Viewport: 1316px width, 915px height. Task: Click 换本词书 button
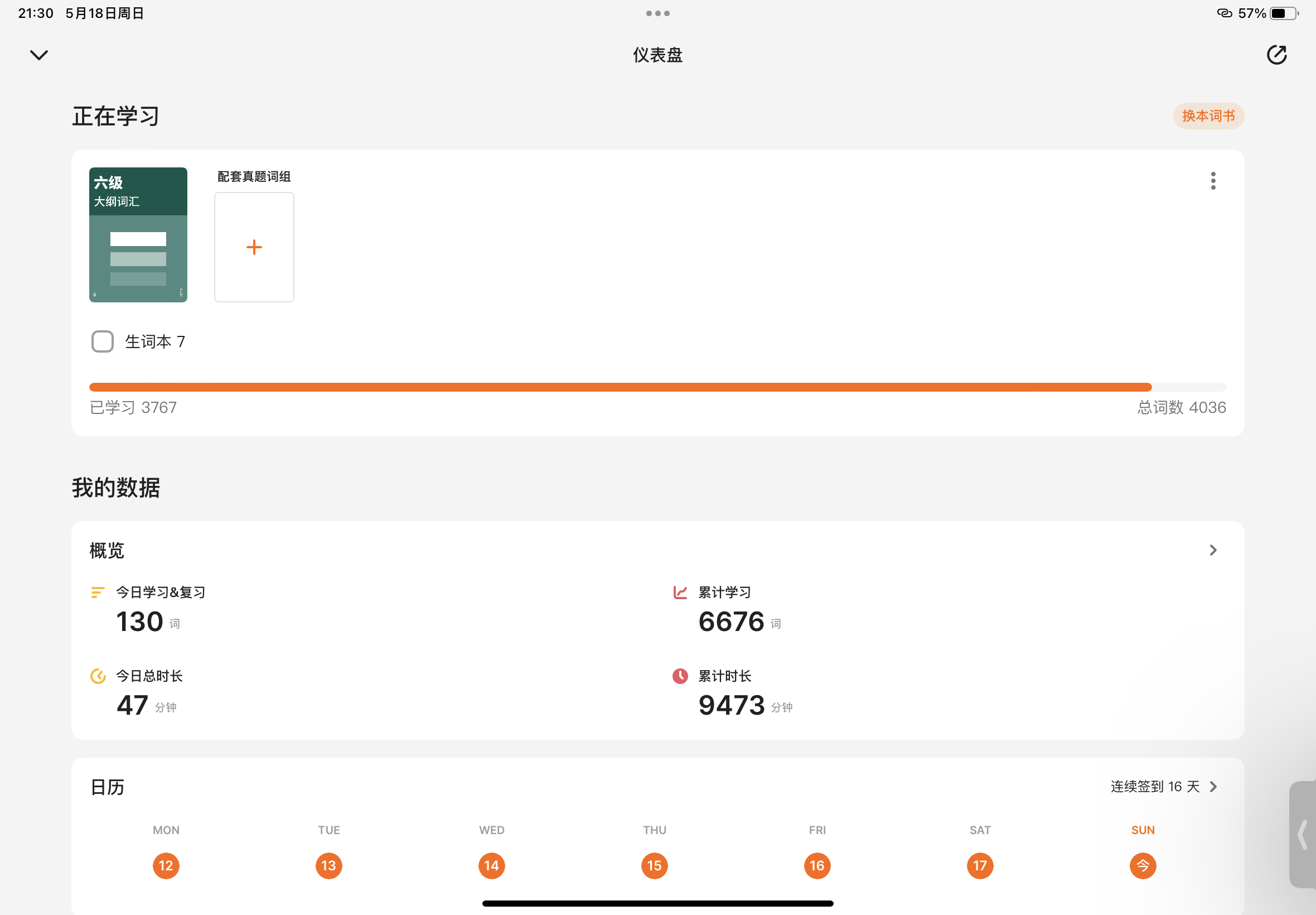[x=1208, y=117]
